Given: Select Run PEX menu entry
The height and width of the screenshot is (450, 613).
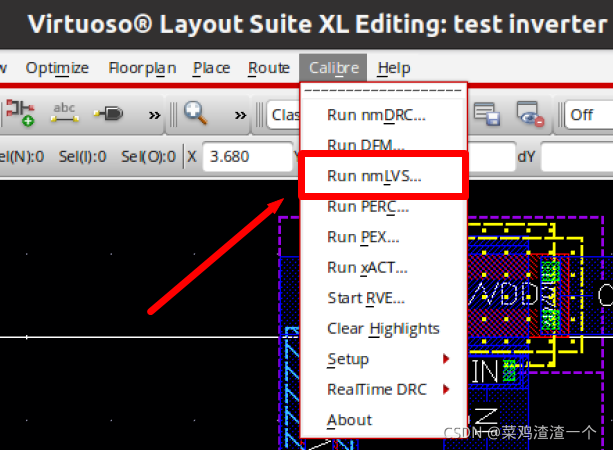Looking at the screenshot, I should click(x=383, y=237).
